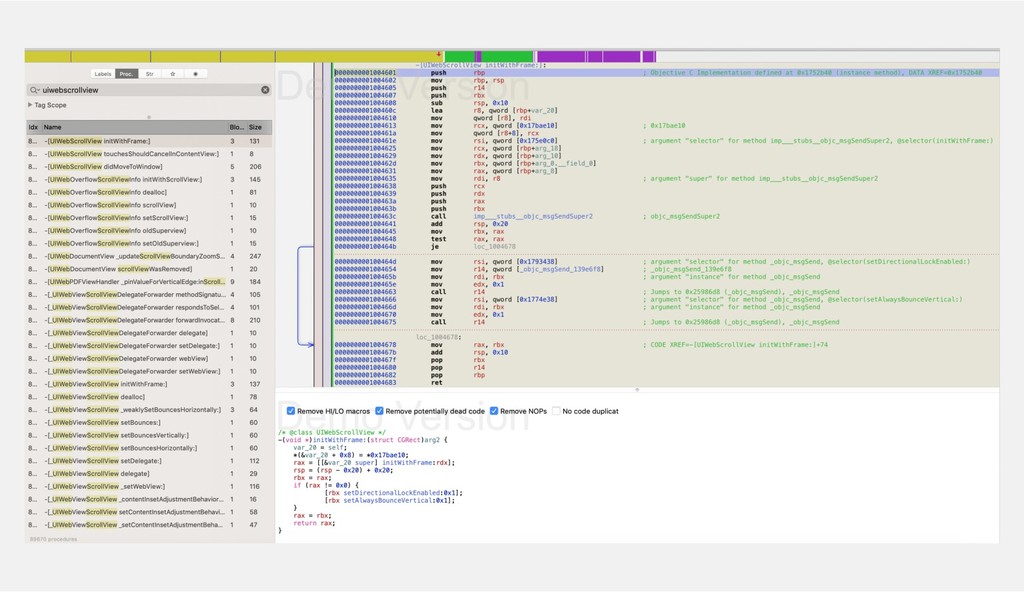Screen dimensions: 1024x592
Task: Select -[UIWebOverflowScrollViewInfo oldSuperview] row
Action: click(x=149, y=231)
